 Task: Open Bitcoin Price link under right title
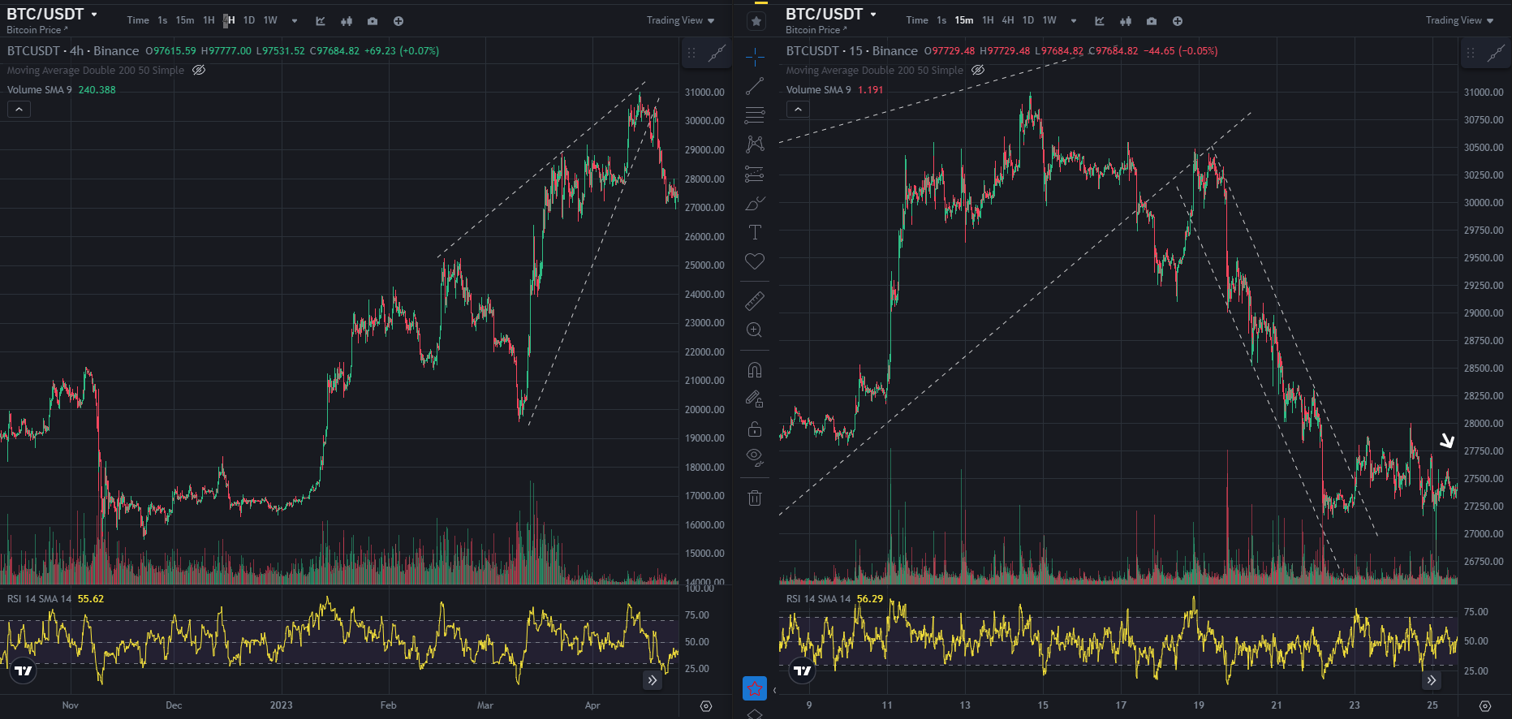click(x=816, y=30)
